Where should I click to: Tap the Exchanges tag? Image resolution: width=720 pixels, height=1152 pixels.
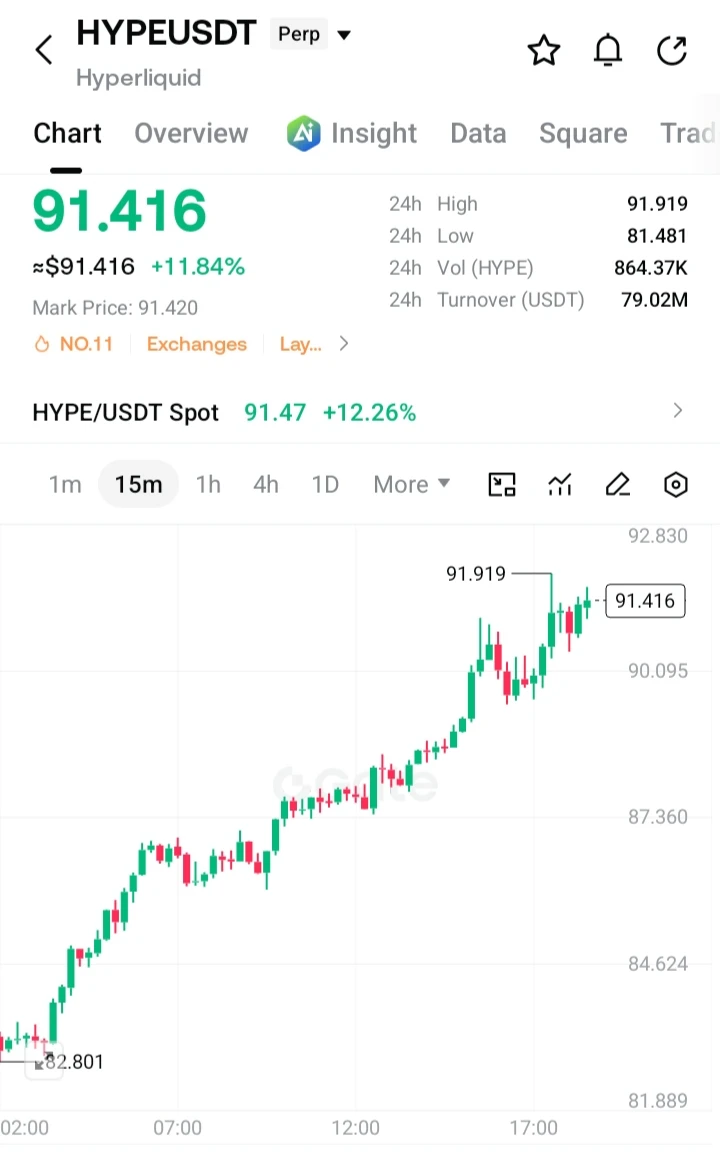tap(196, 344)
